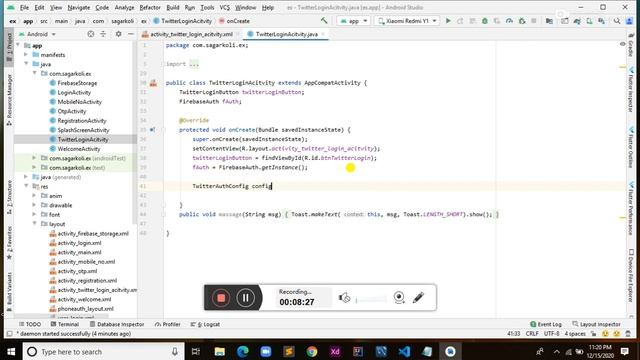Click the Make Project hammer icon
The height and width of the screenshot is (360, 640).
click(324, 20)
